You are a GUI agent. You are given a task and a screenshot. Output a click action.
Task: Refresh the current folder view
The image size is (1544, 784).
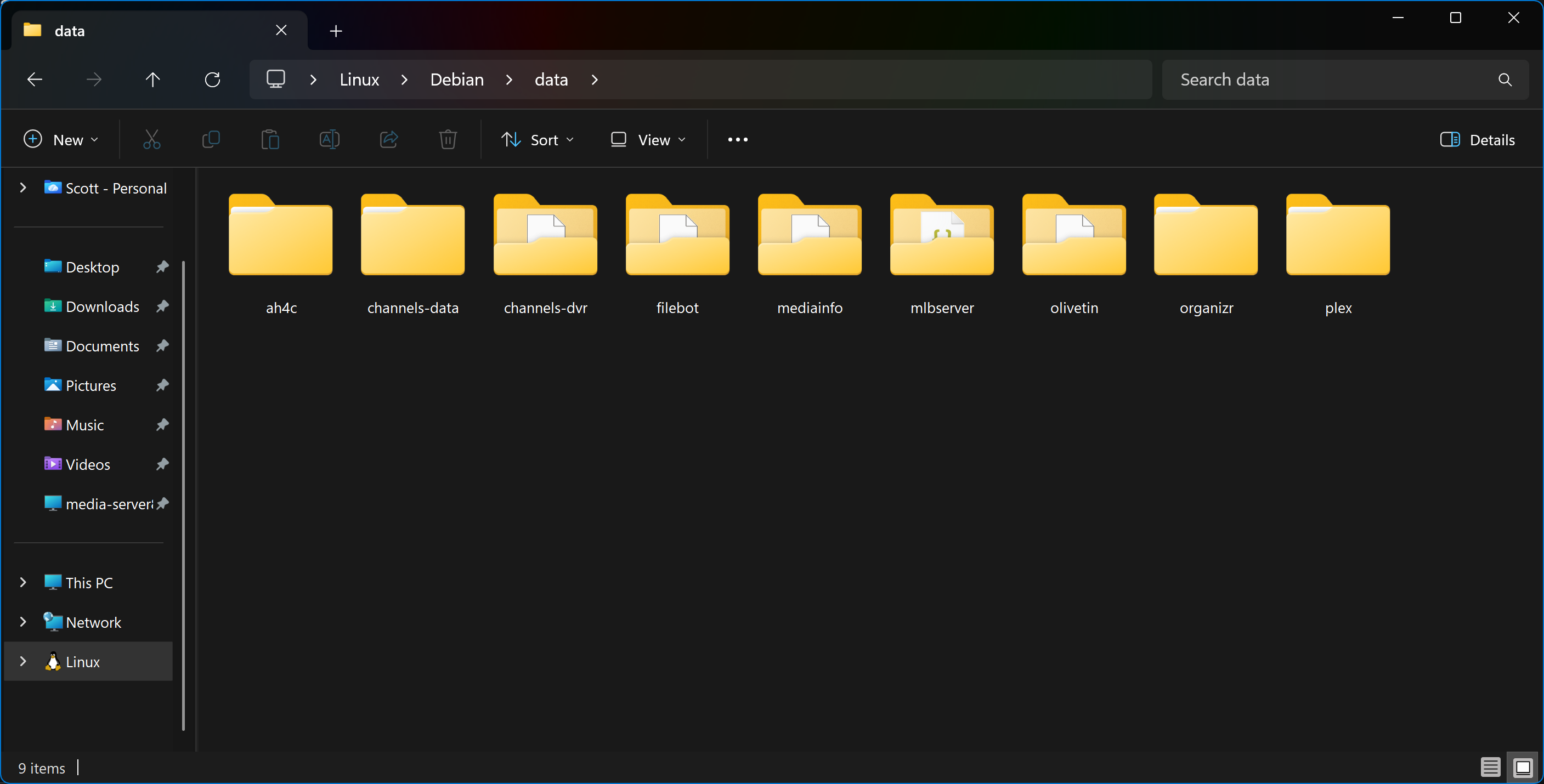[212, 79]
